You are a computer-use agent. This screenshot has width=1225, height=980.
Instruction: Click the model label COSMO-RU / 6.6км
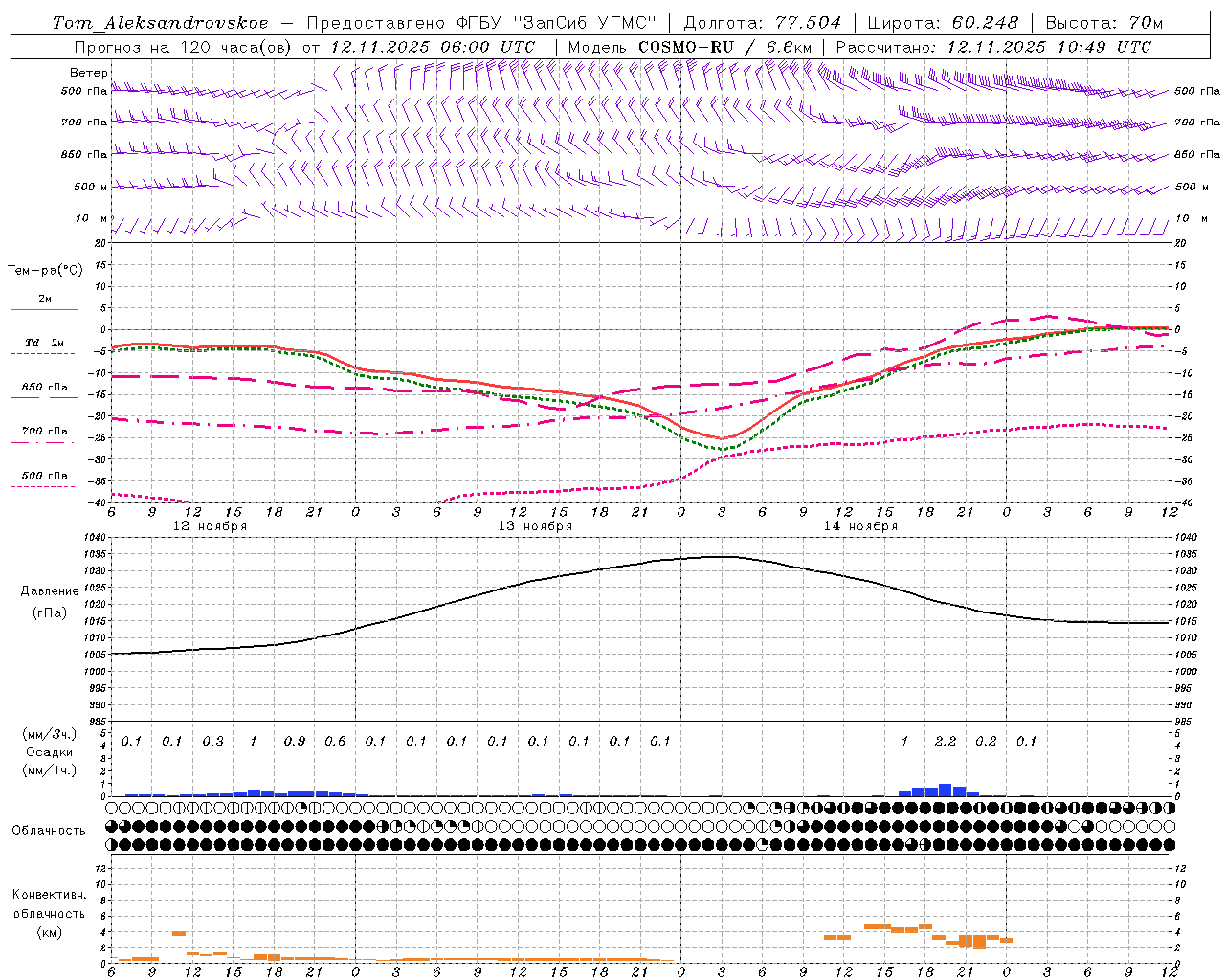pos(724,47)
